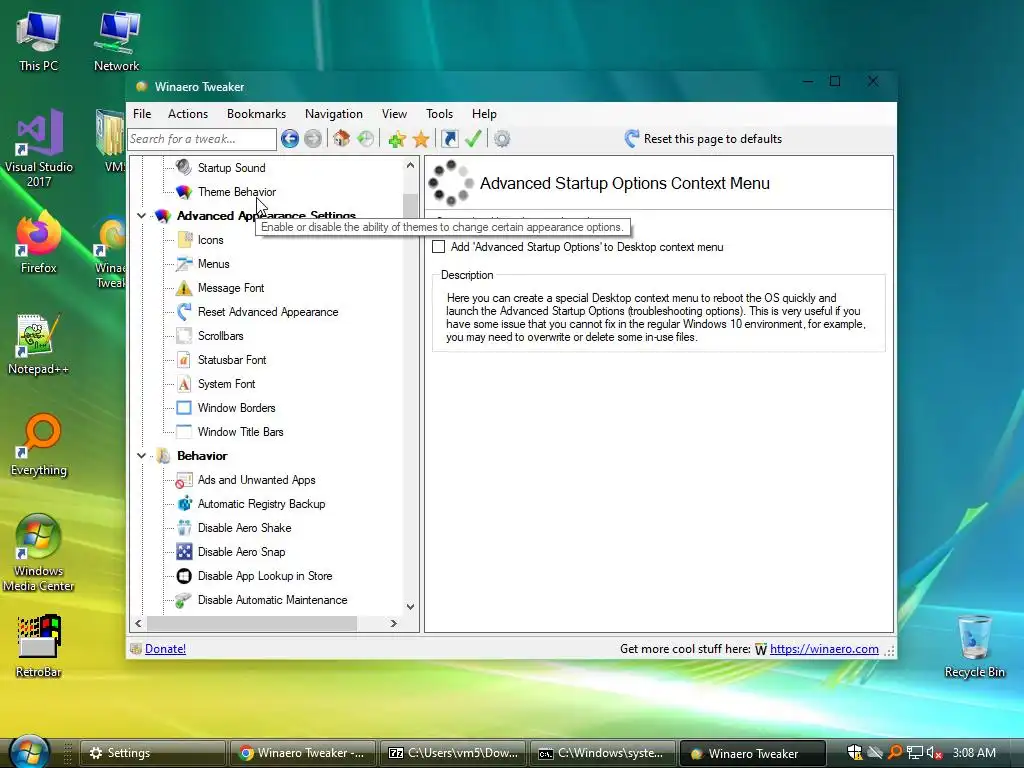Collapse Advanced Appearance Settings group
This screenshot has width=1024, height=768.
[x=141, y=216]
